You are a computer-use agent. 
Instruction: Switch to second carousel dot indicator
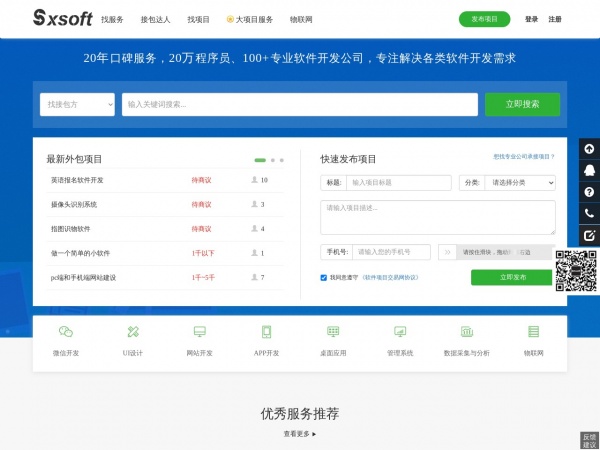273,160
